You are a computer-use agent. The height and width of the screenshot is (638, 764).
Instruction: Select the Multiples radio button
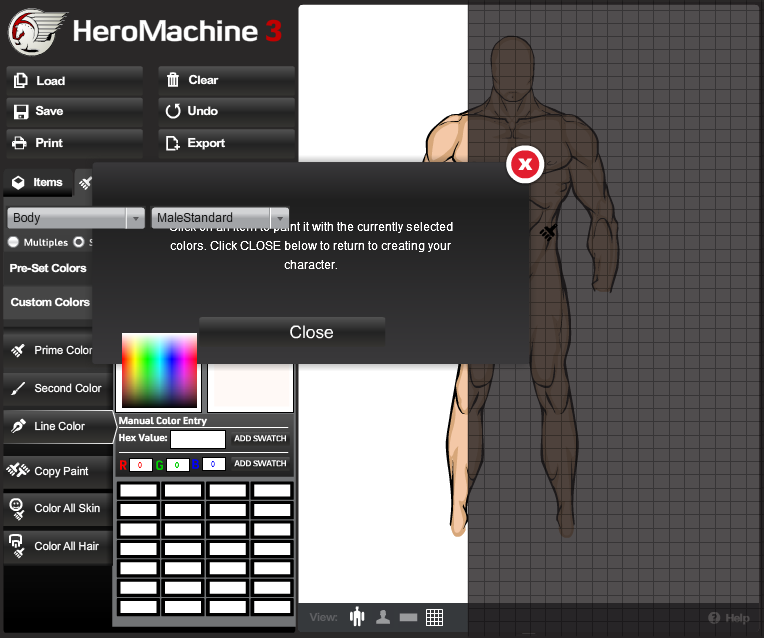13,242
